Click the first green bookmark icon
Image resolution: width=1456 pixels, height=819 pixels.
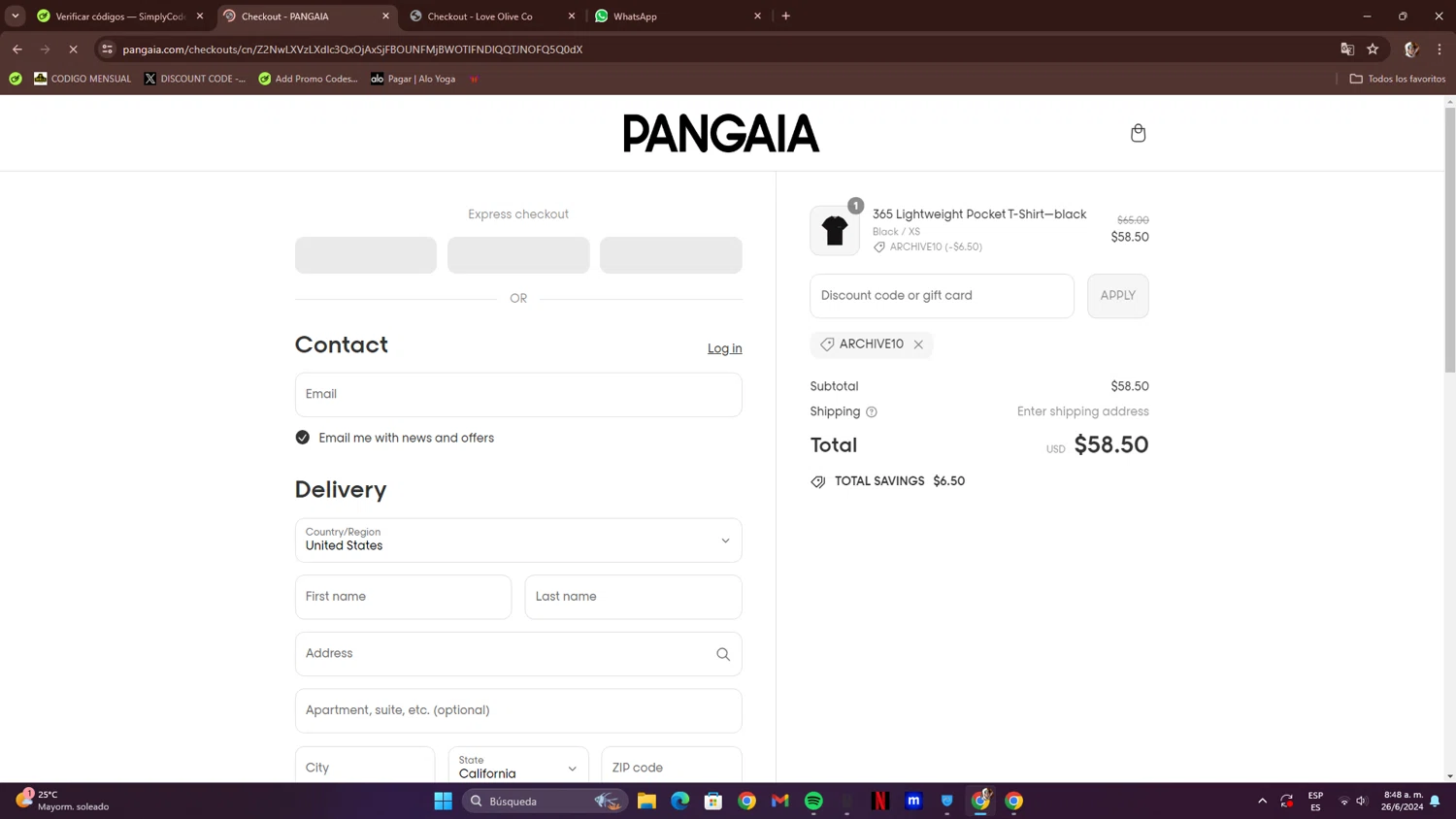point(16,79)
